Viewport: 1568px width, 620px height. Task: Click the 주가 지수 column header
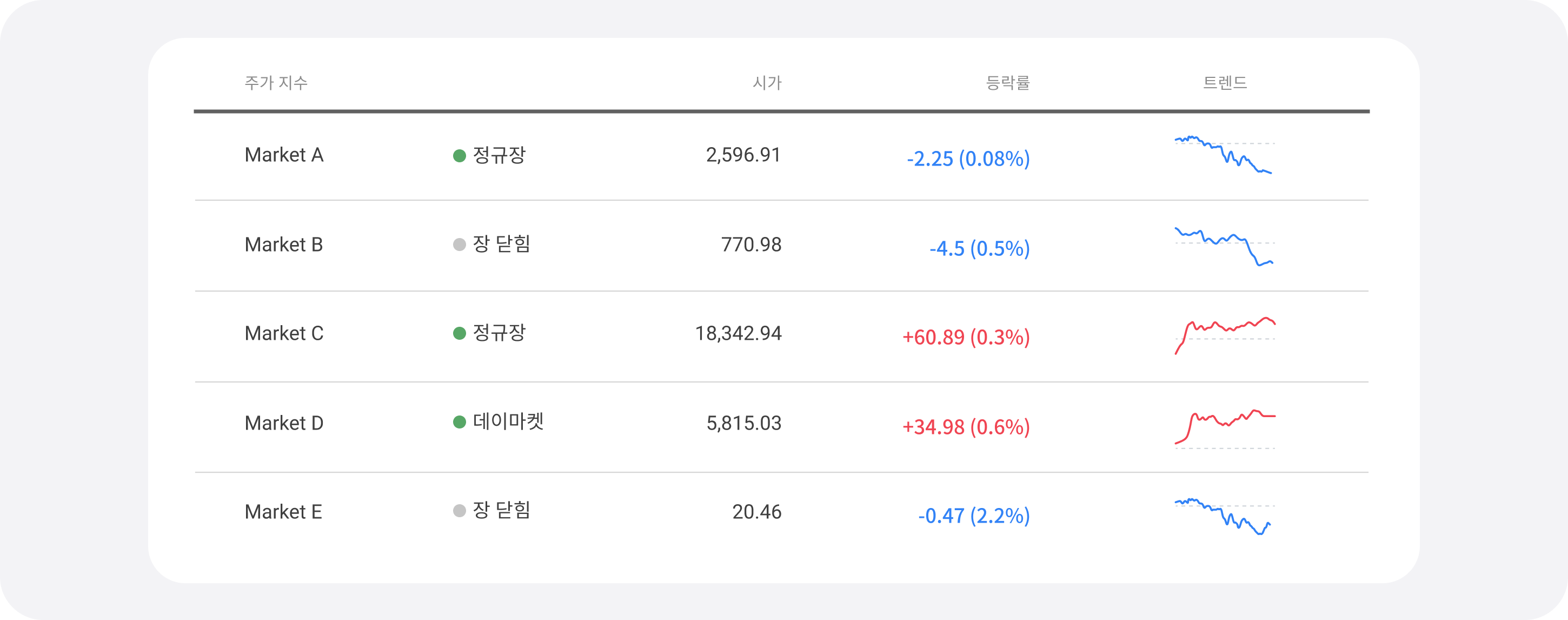[x=276, y=83]
